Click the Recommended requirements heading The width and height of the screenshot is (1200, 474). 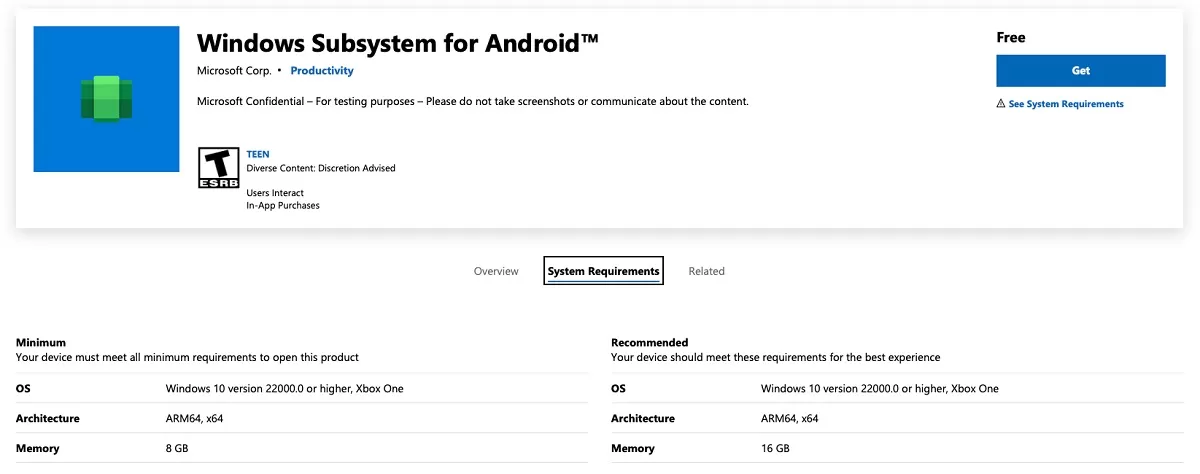pyautogui.click(x=649, y=342)
